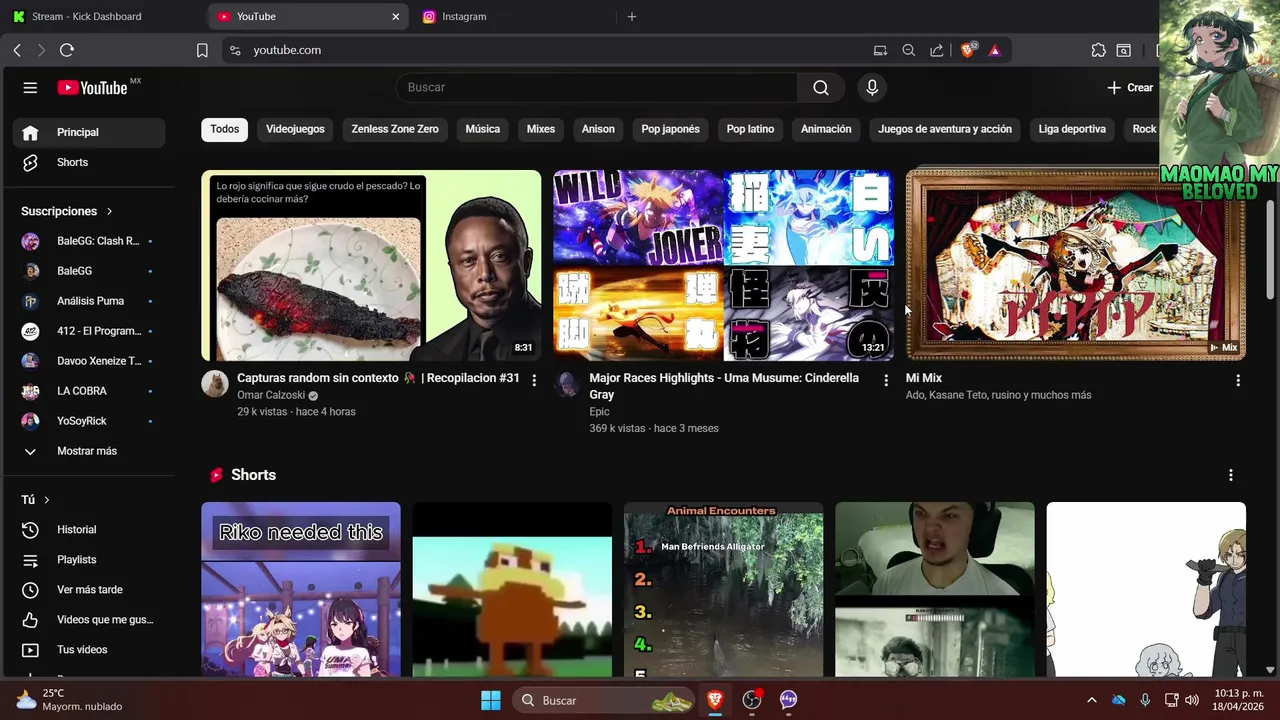Select the Música filter chip
This screenshot has height=720, width=1280.
482,129
